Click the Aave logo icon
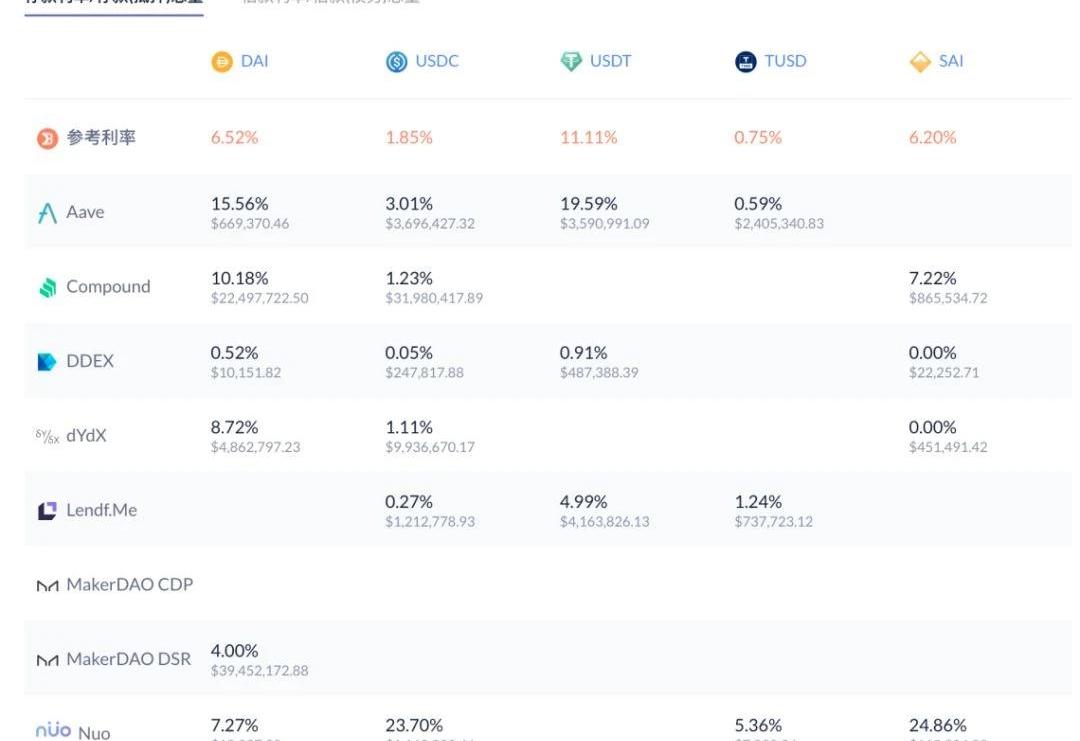1080x741 pixels. tap(47, 213)
